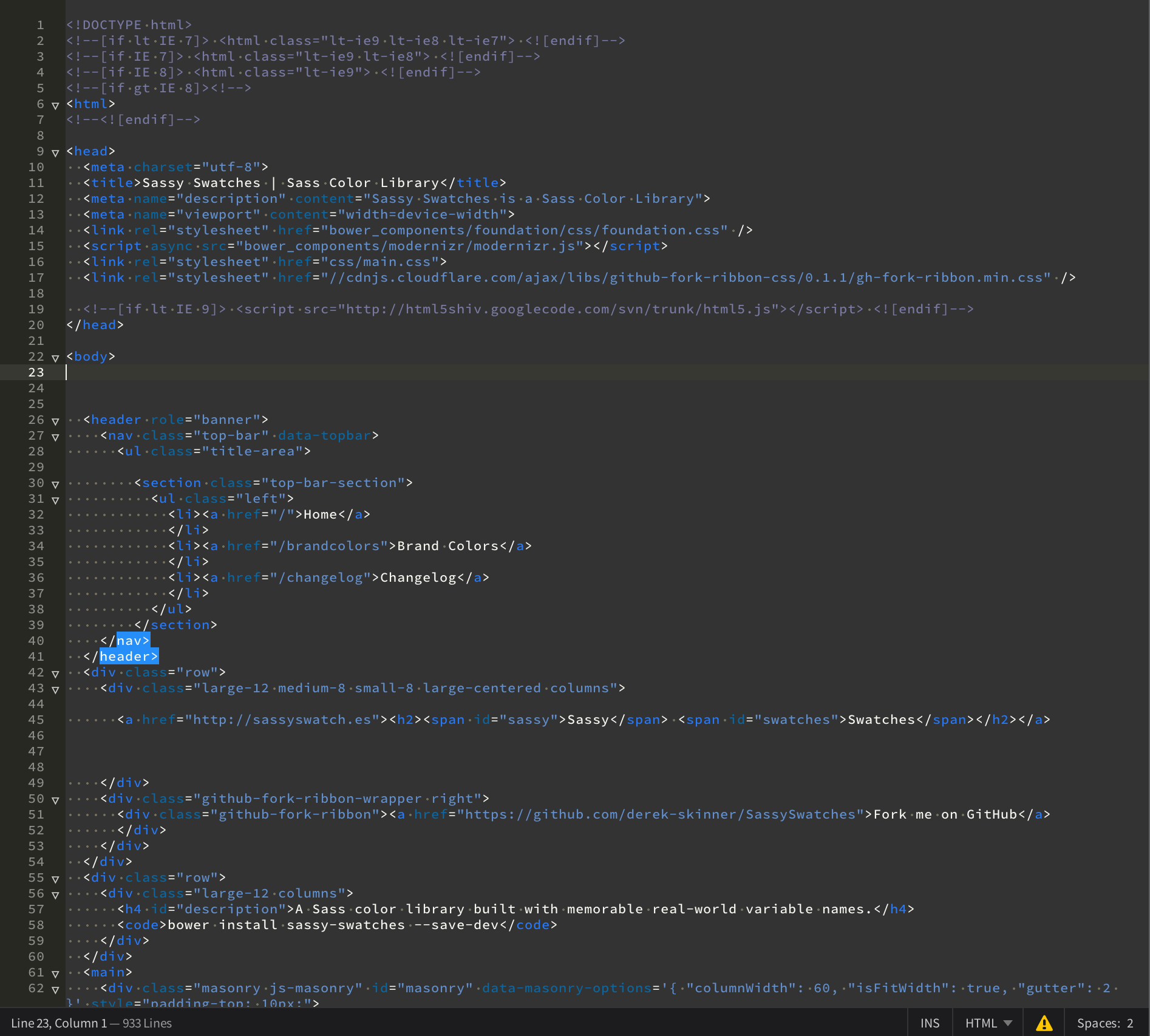Fold the second div row on line 55
This screenshot has width=1150, height=1036.
tap(55, 879)
